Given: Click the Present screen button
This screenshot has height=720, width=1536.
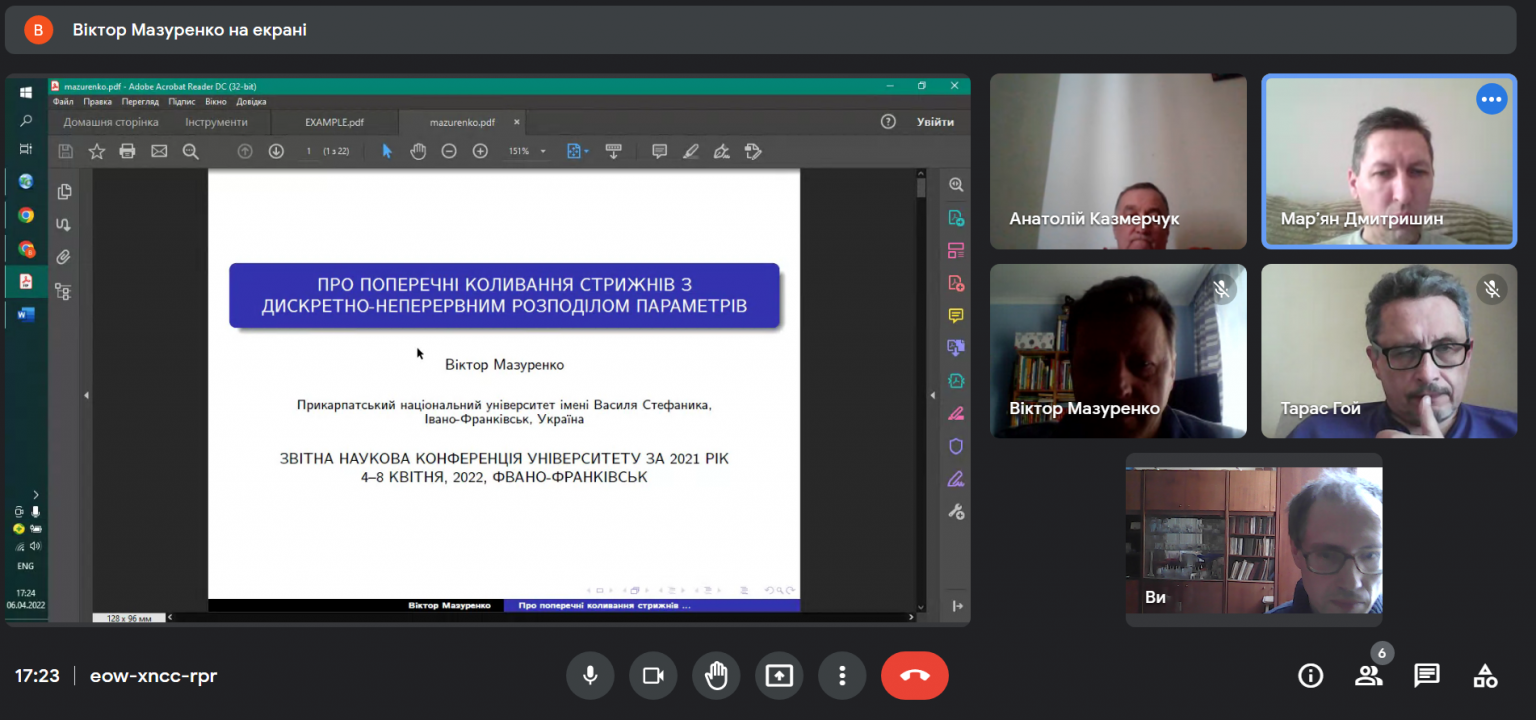Looking at the screenshot, I should coord(779,676).
